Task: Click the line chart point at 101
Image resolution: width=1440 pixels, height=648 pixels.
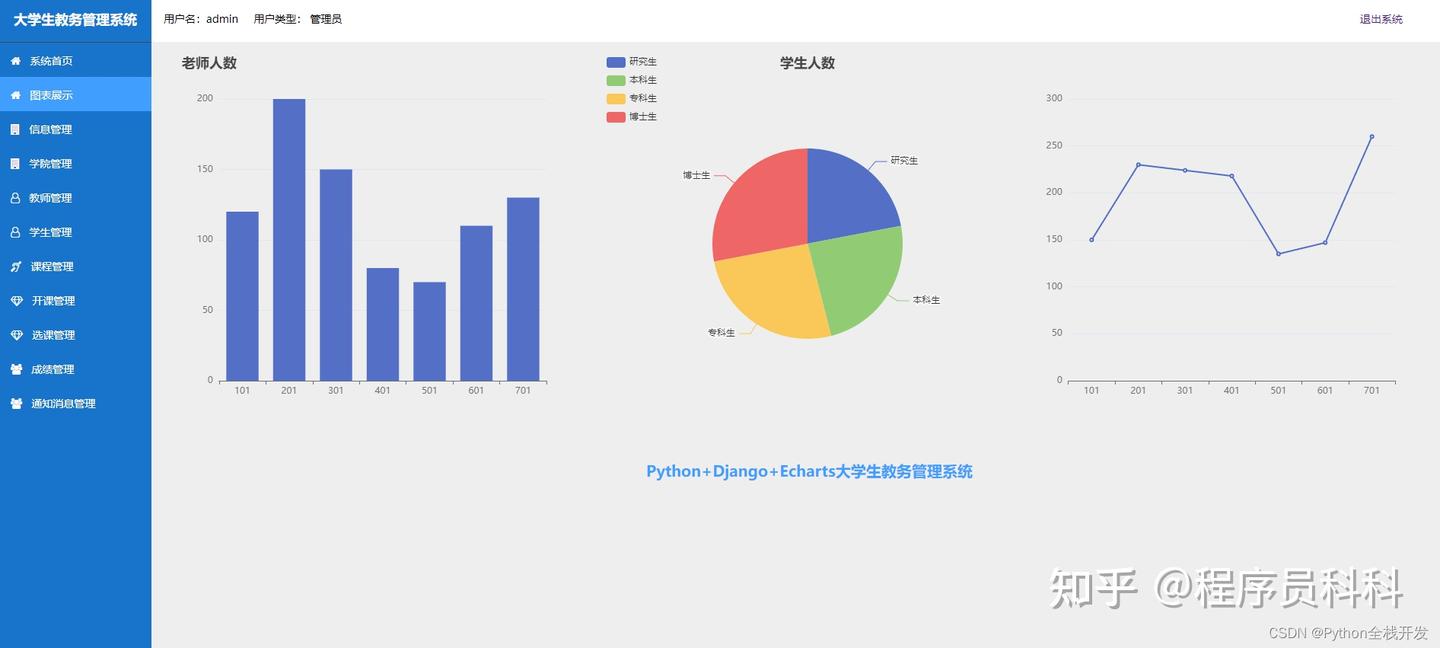Action: point(1092,240)
